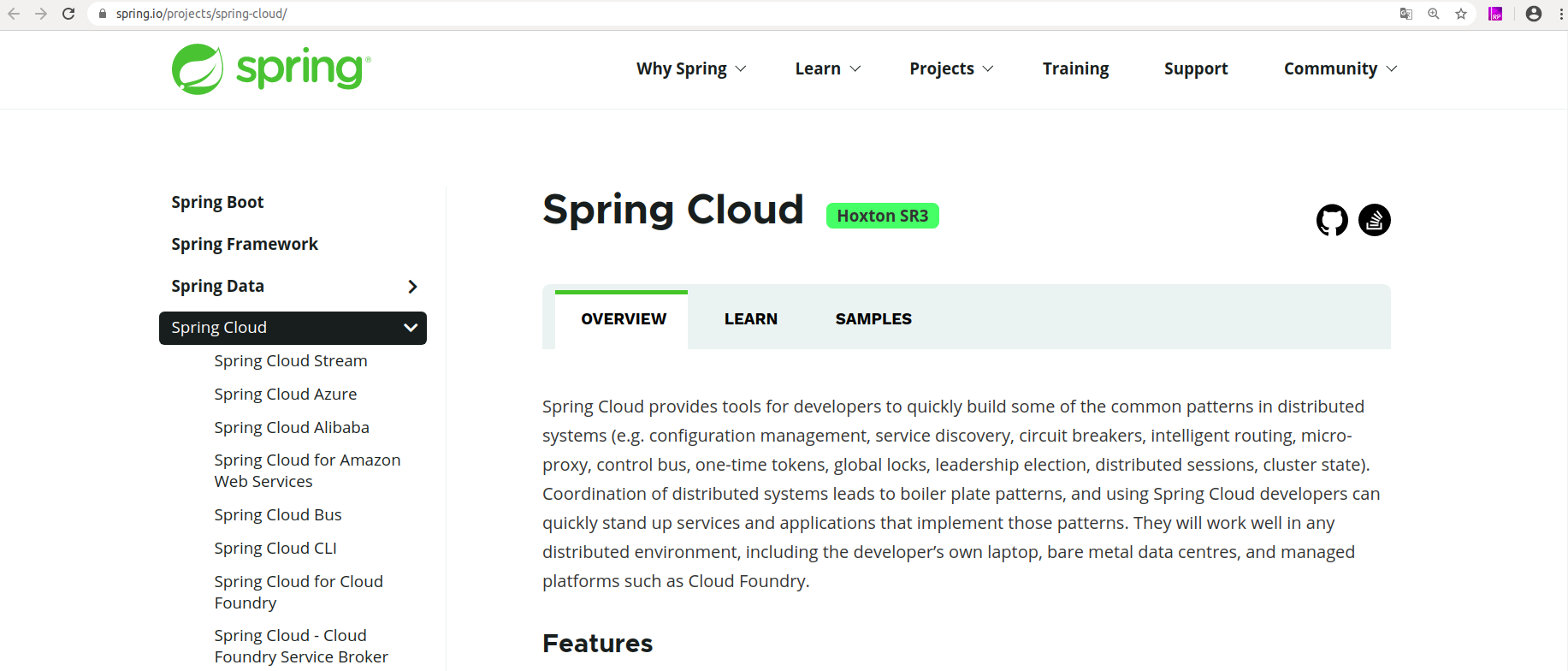Open Spring Boot in the sidebar
The width and height of the screenshot is (1568, 671).
coord(217,202)
